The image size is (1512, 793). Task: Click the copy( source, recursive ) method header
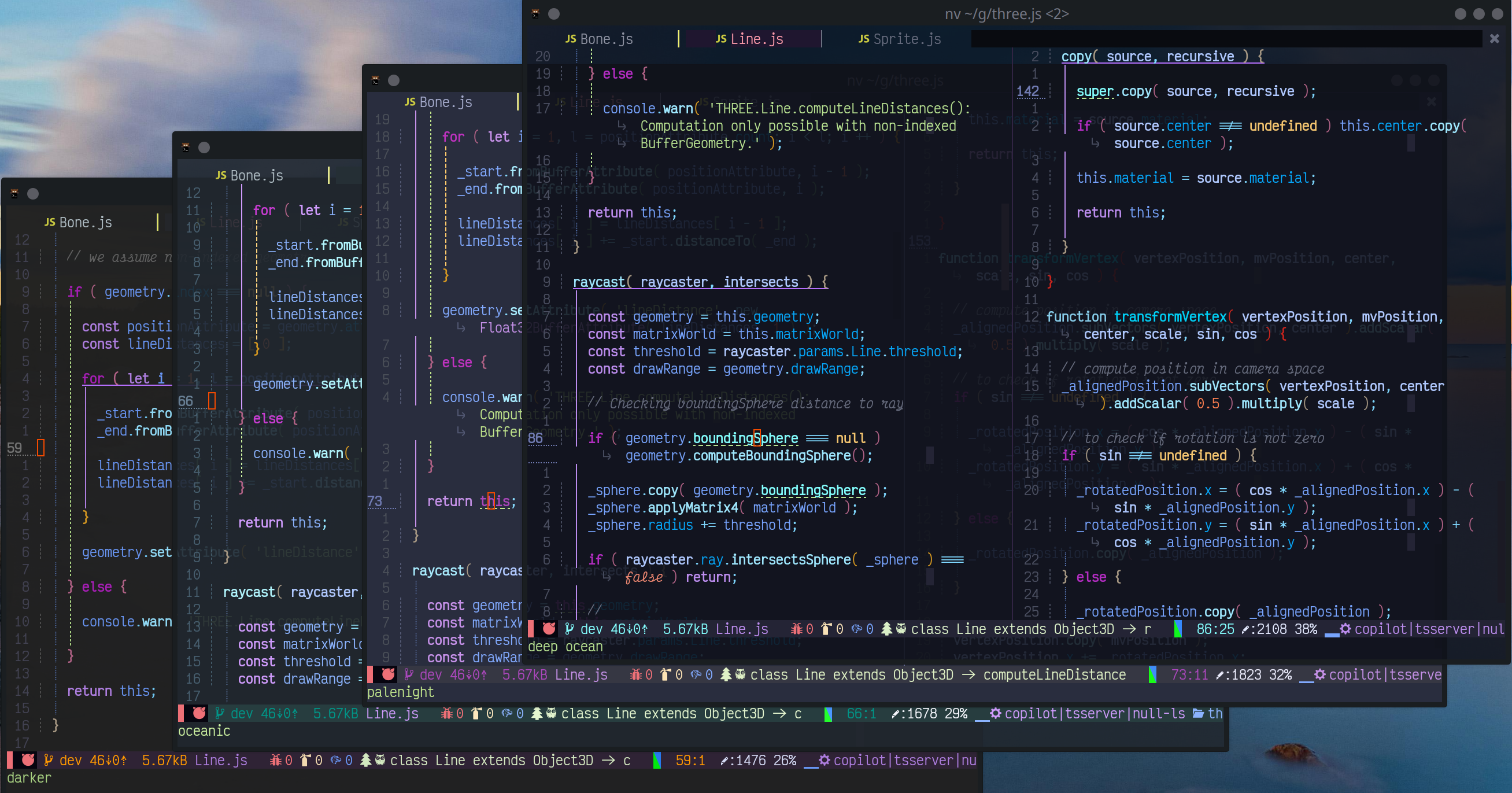pos(1162,56)
